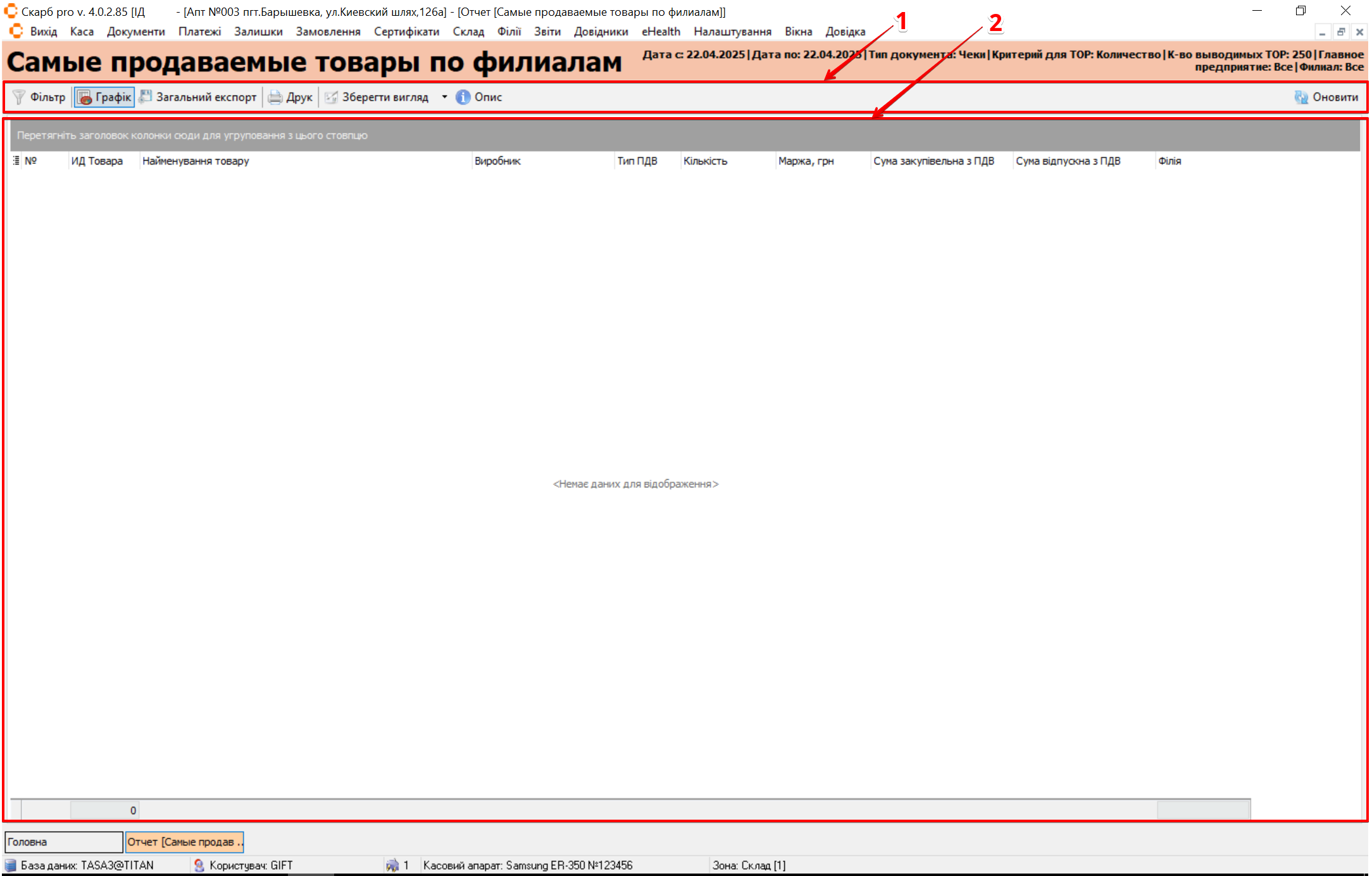Open the grid column chooser icon
The width and height of the screenshot is (1372, 876).
pyautogui.click(x=16, y=161)
